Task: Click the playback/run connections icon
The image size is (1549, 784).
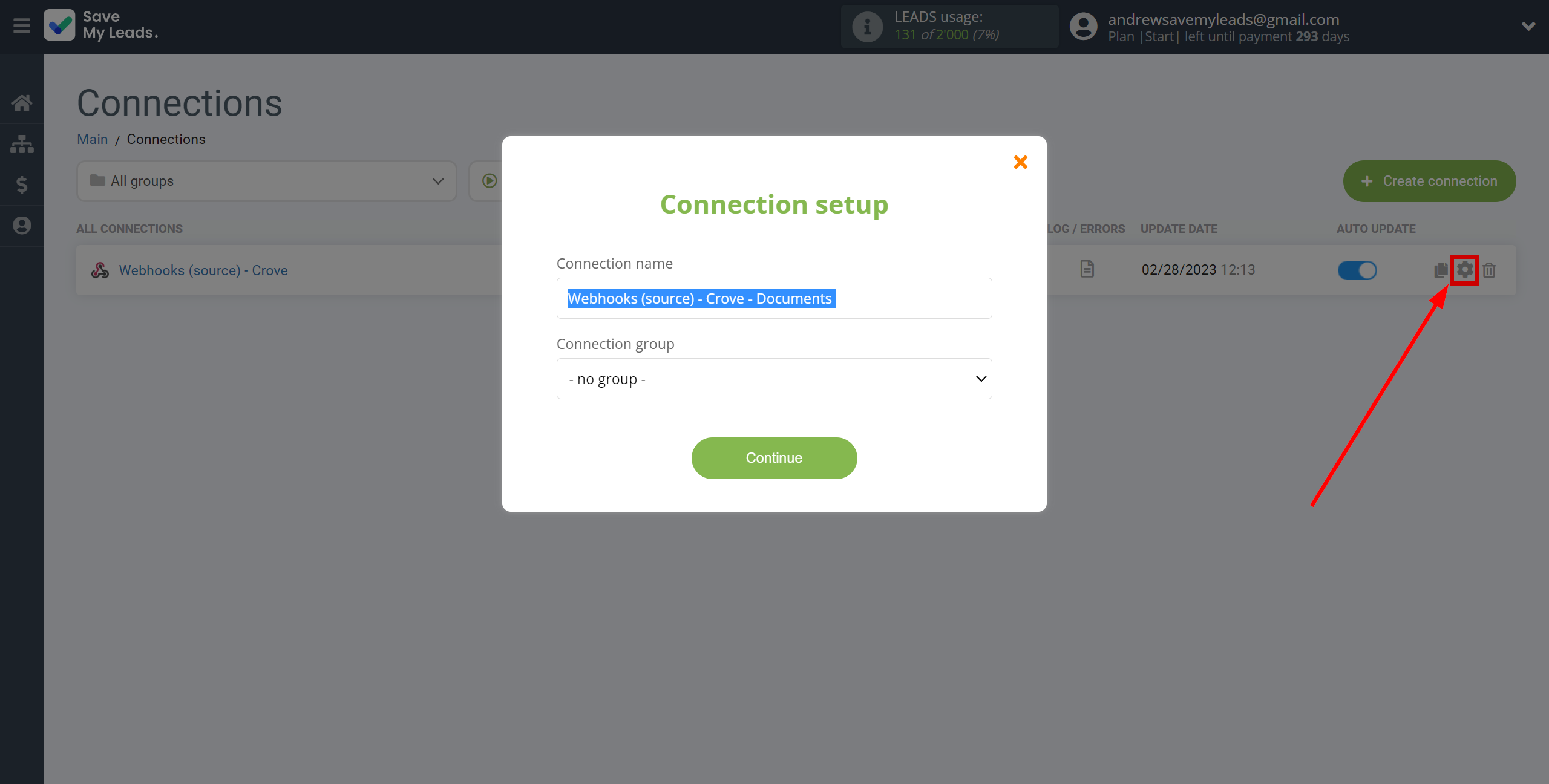Action: point(489,181)
